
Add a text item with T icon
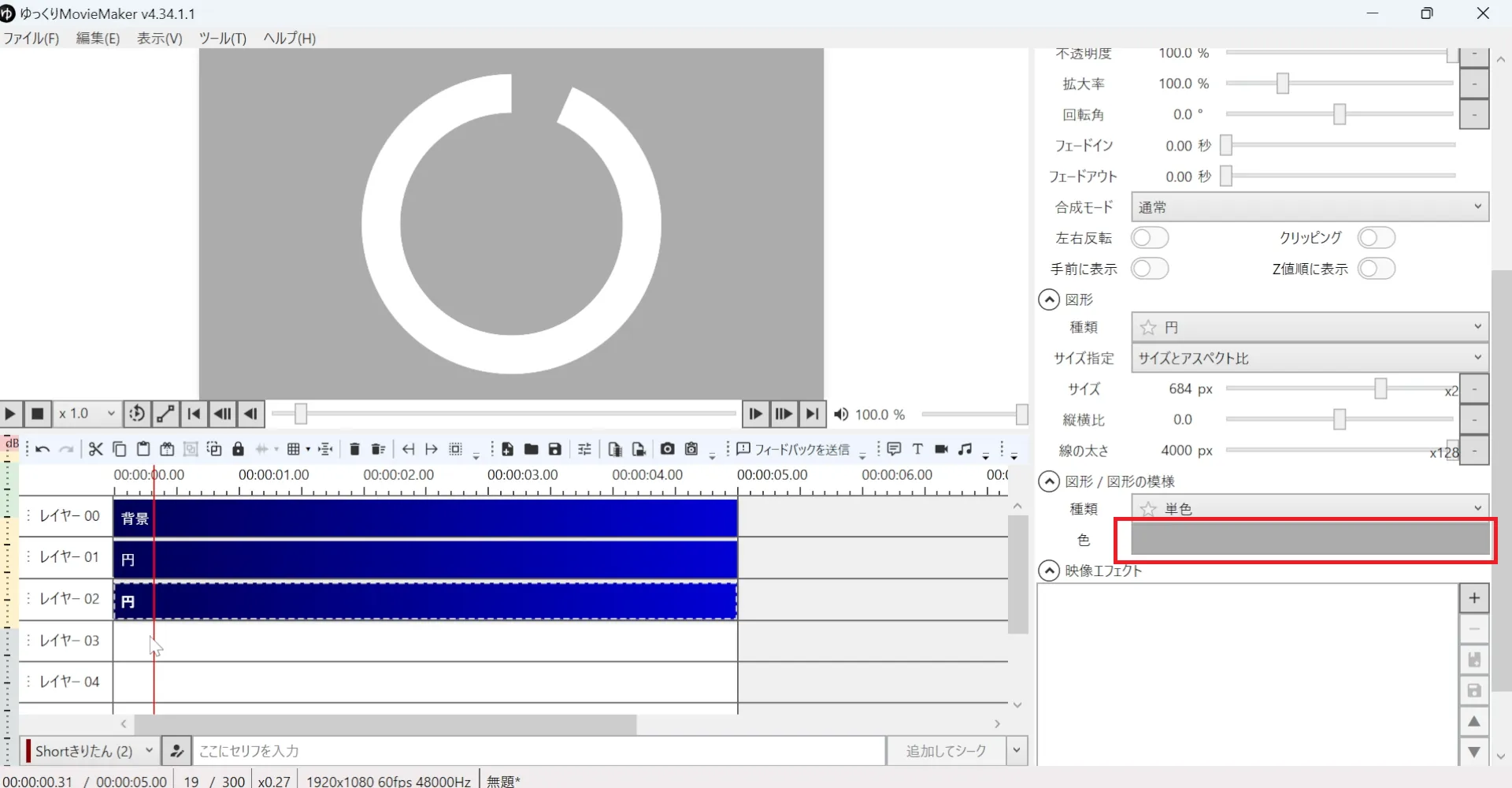(x=917, y=449)
